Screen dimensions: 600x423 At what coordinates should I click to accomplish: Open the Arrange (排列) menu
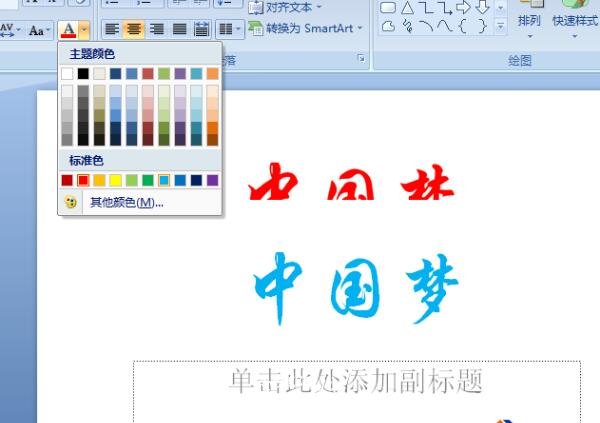(529, 20)
